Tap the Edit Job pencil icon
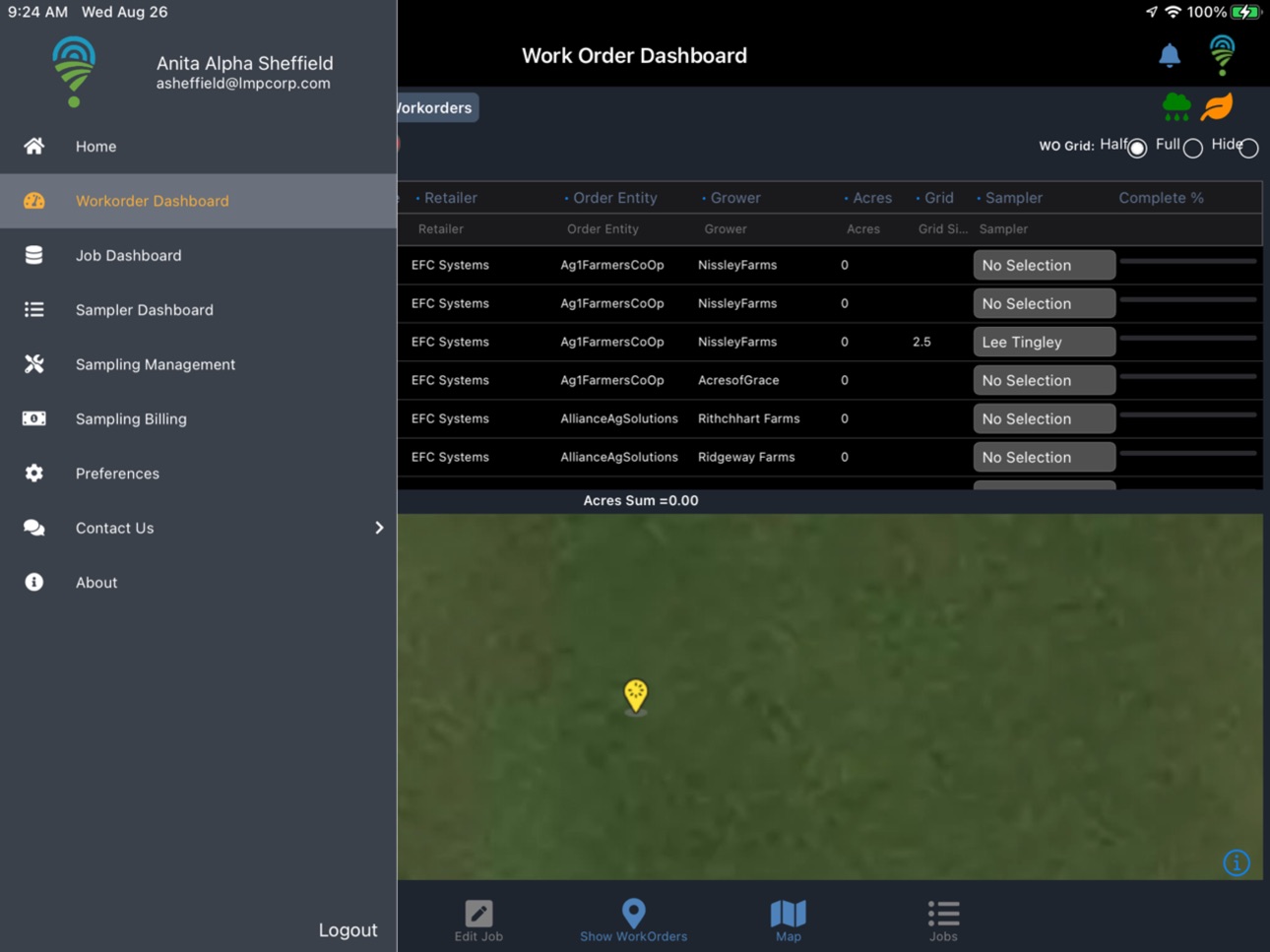This screenshot has width=1270, height=952. pos(478,913)
